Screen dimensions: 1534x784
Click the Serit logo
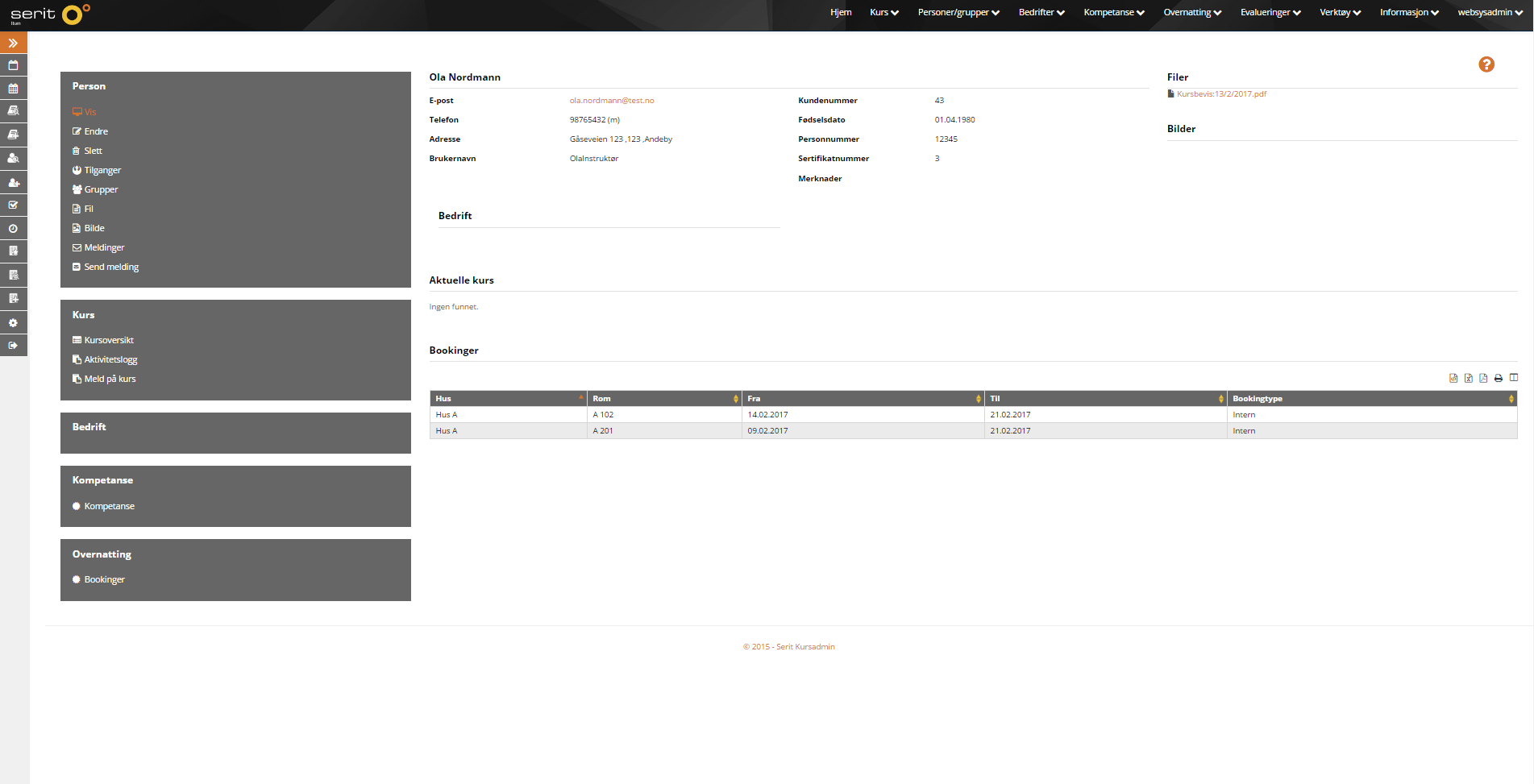[50, 14]
